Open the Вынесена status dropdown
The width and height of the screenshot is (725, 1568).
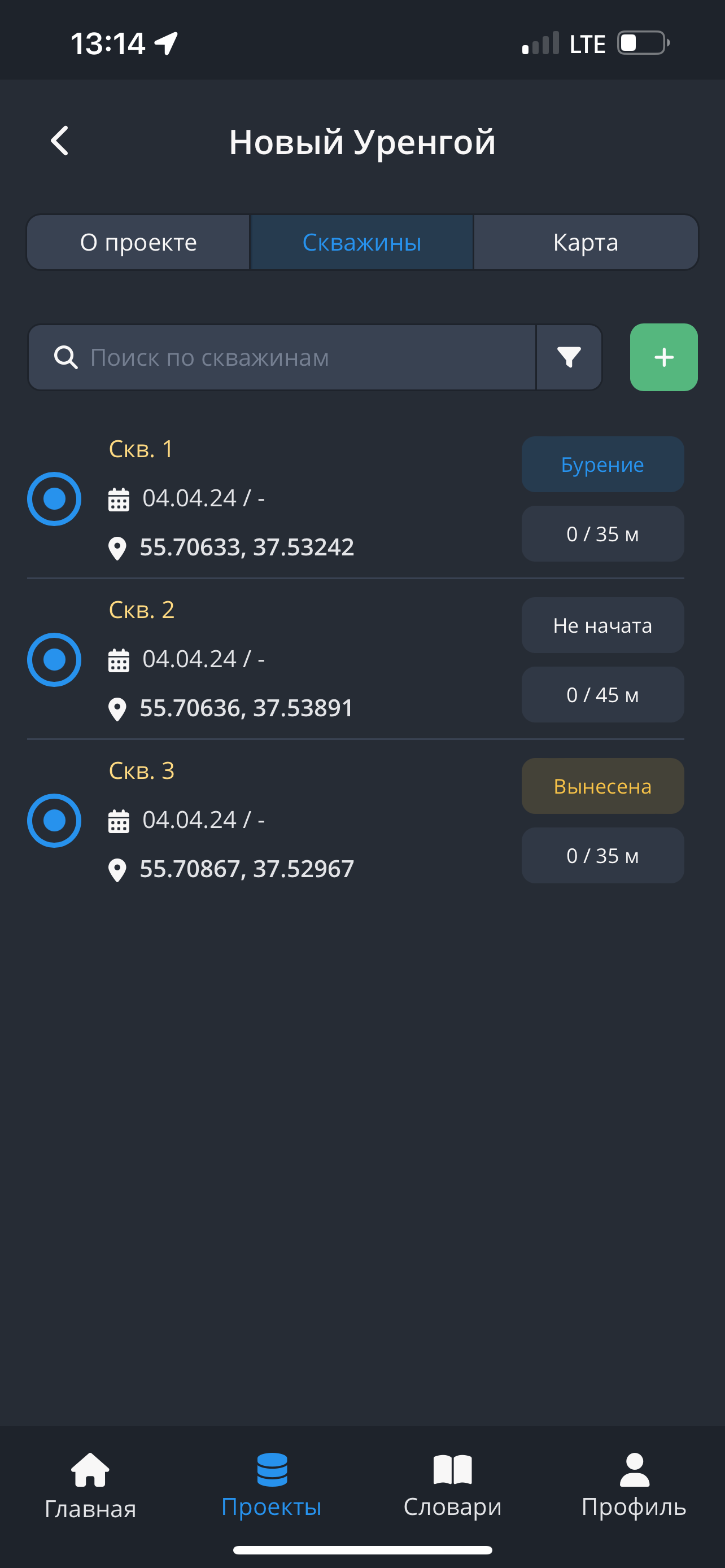602,786
